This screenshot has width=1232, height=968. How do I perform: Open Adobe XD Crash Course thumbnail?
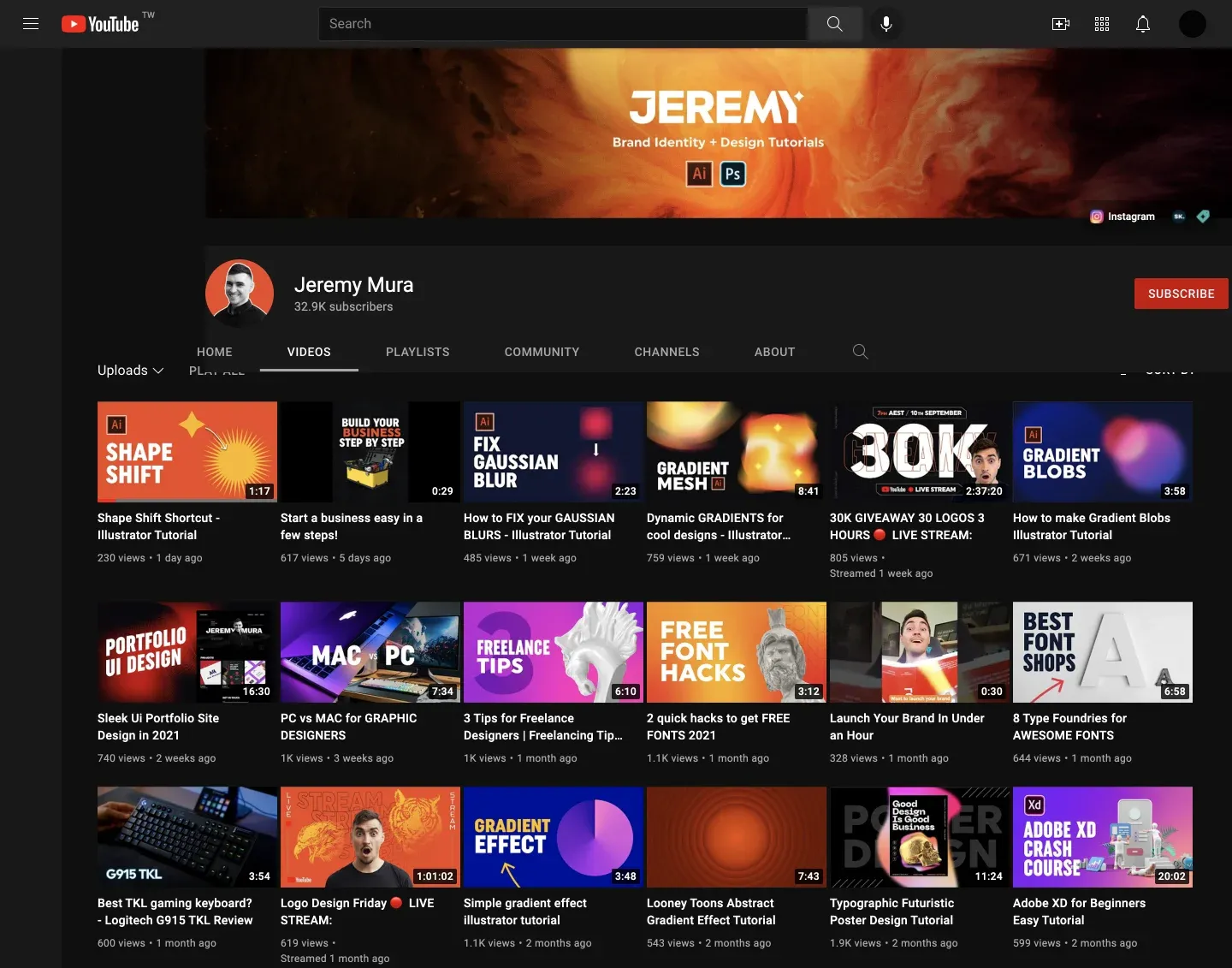[1103, 837]
